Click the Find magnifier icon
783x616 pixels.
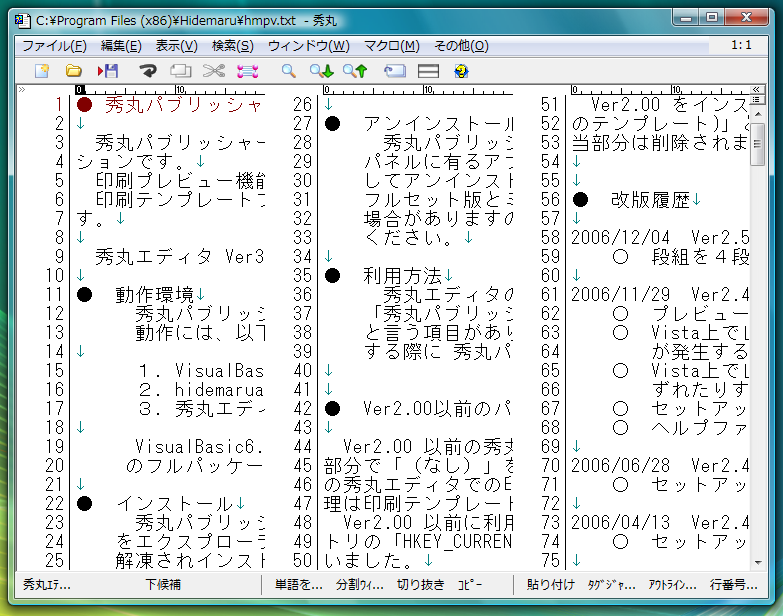click(288, 71)
